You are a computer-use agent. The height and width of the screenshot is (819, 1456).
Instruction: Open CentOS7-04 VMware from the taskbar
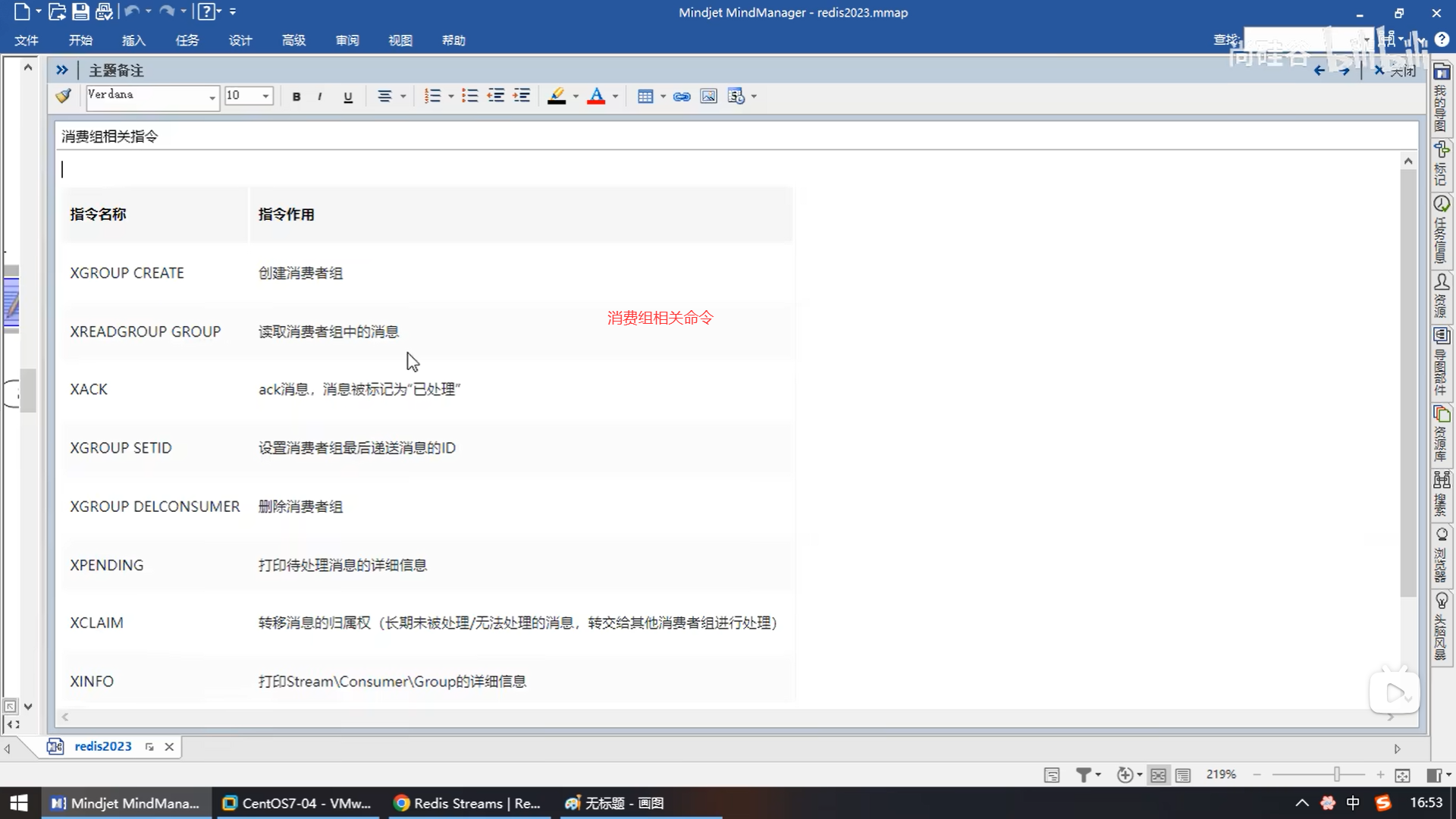[x=297, y=803]
